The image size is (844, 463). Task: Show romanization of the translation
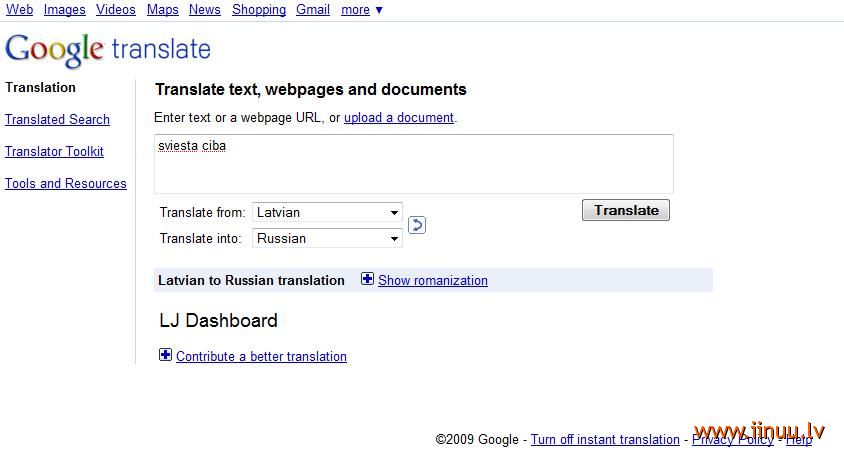pyautogui.click(x=433, y=280)
